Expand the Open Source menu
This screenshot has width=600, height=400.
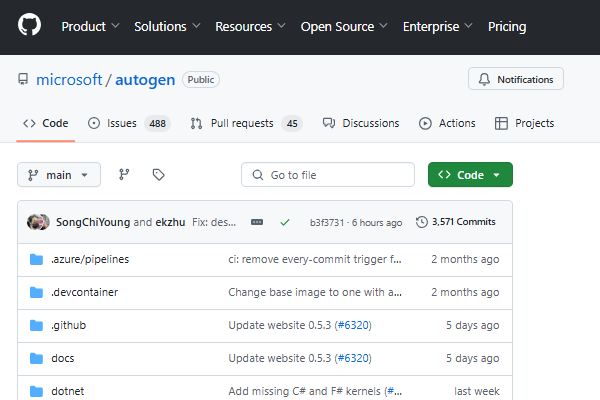tap(344, 26)
